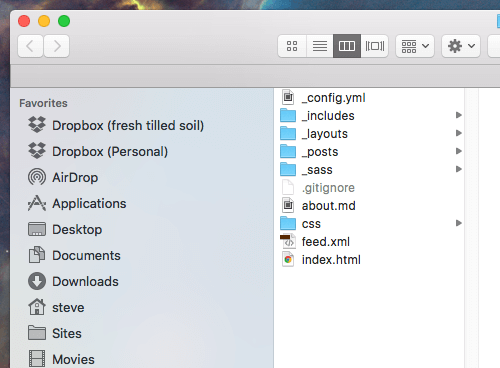Click the Favorites sidebar heading
This screenshot has width=500, height=368.
coord(43,103)
